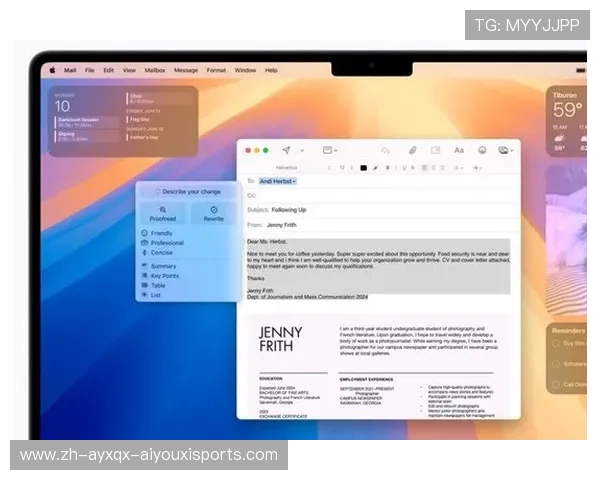Screen dimensions: 600x480
Task: Center align the text
Action: 434,168
